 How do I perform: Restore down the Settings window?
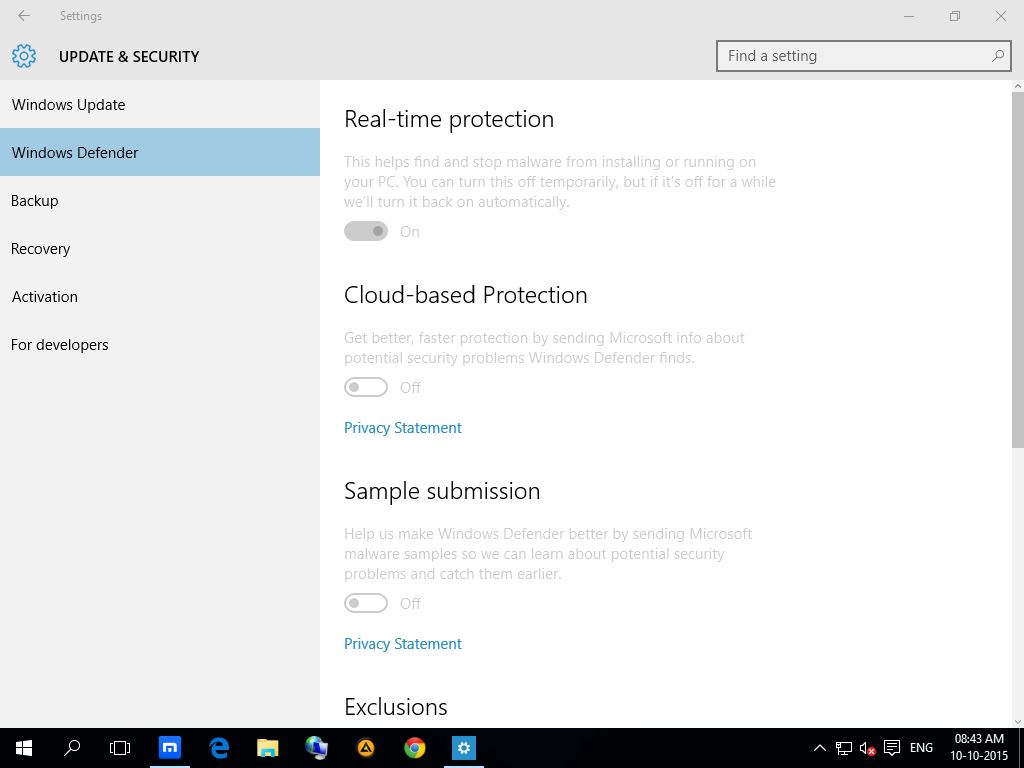click(955, 16)
